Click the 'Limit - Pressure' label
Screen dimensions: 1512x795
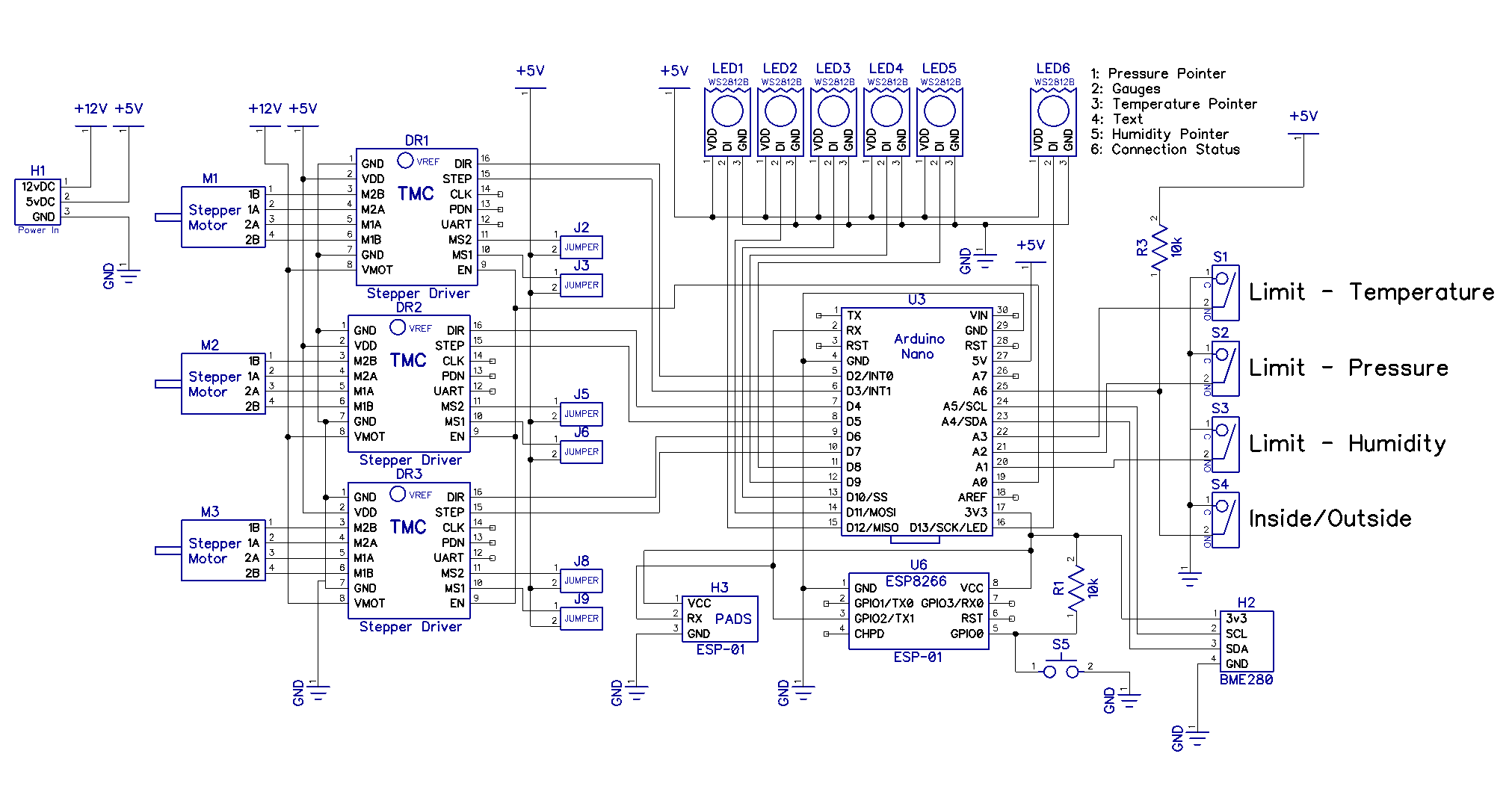coord(1348,368)
